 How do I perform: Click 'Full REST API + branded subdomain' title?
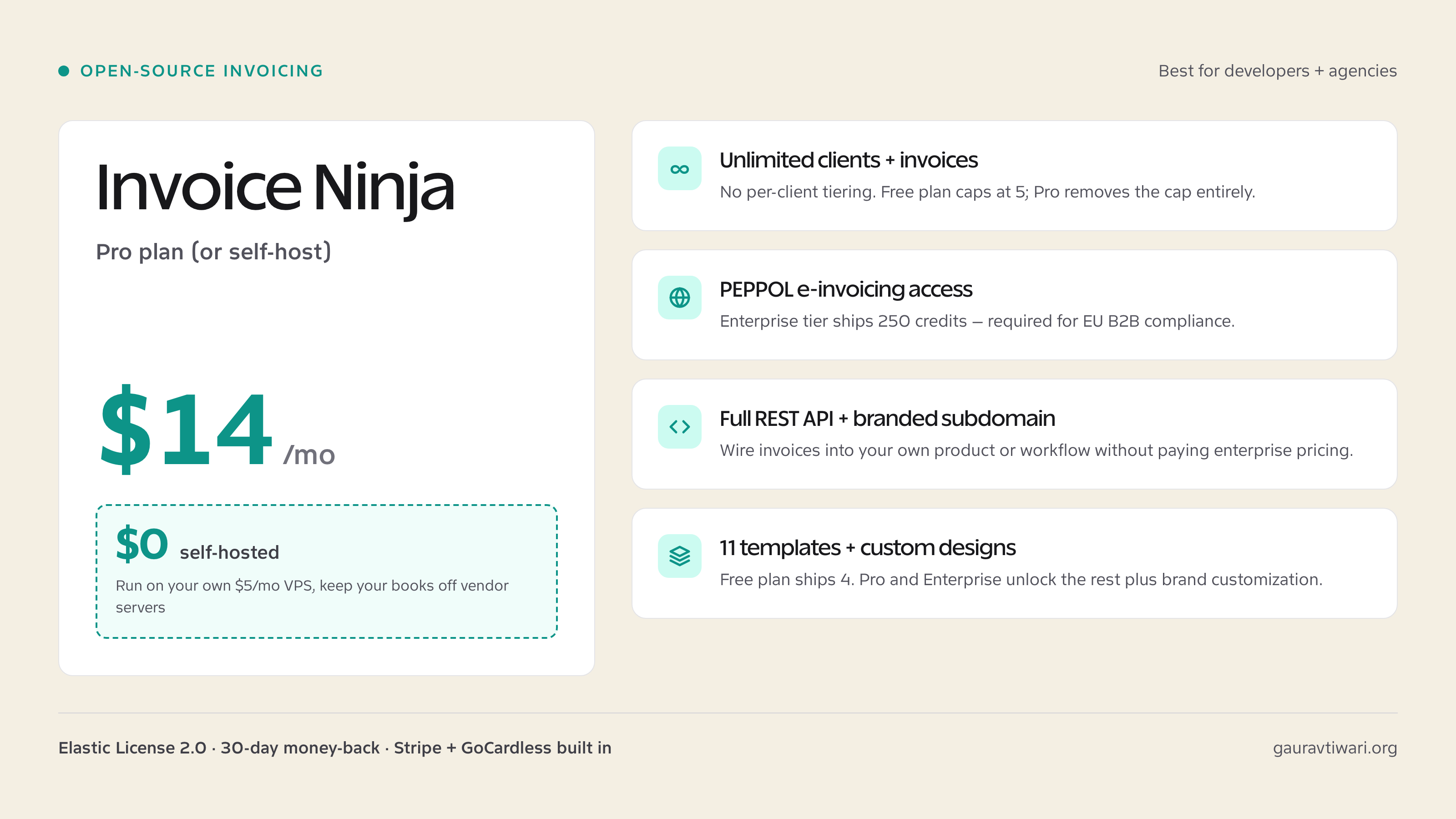887,418
